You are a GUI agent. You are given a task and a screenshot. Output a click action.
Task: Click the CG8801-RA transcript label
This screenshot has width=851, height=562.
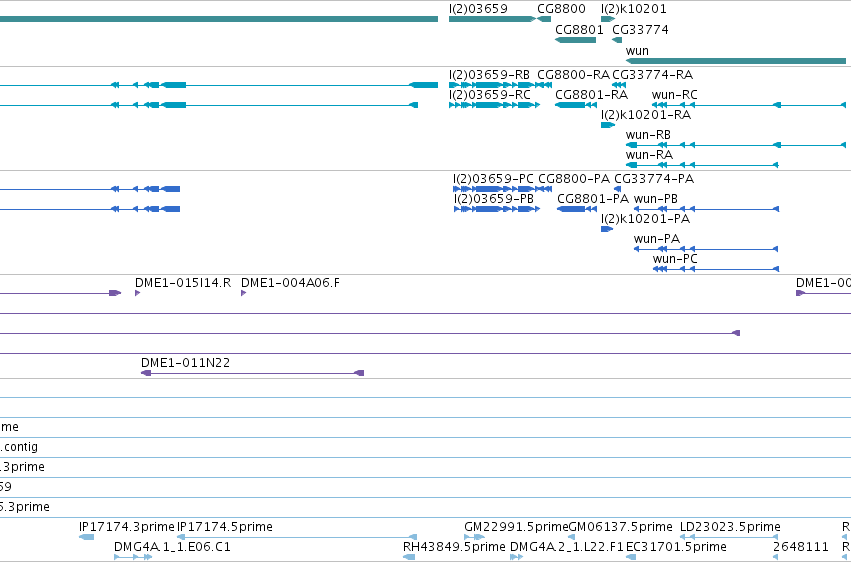[592, 94]
